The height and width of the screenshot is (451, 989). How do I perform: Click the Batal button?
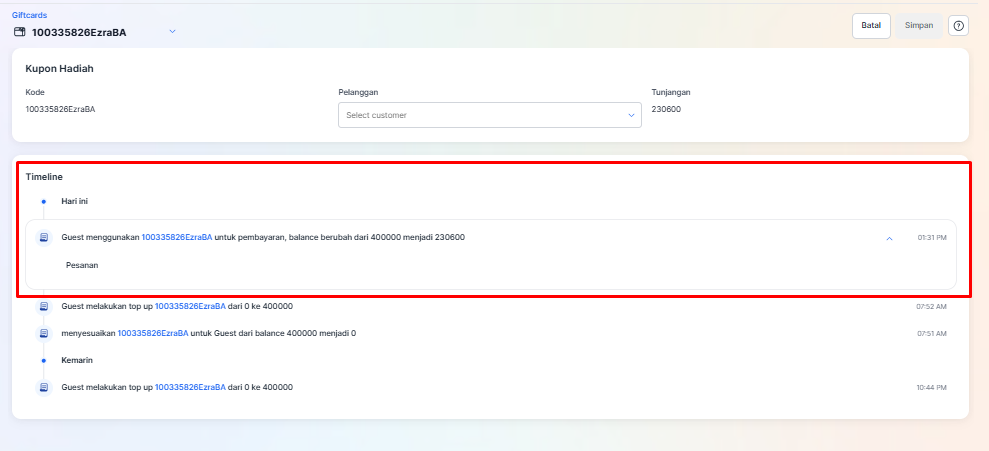click(871, 26)
